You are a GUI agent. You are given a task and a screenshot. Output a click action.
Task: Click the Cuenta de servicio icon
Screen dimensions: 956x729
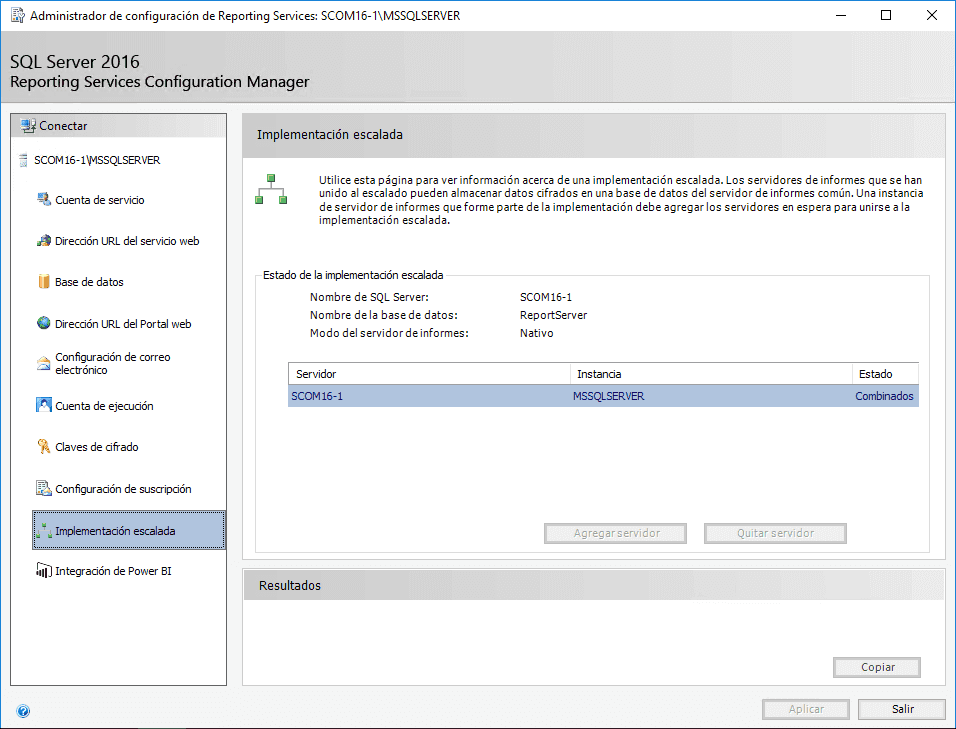(43, 199)
